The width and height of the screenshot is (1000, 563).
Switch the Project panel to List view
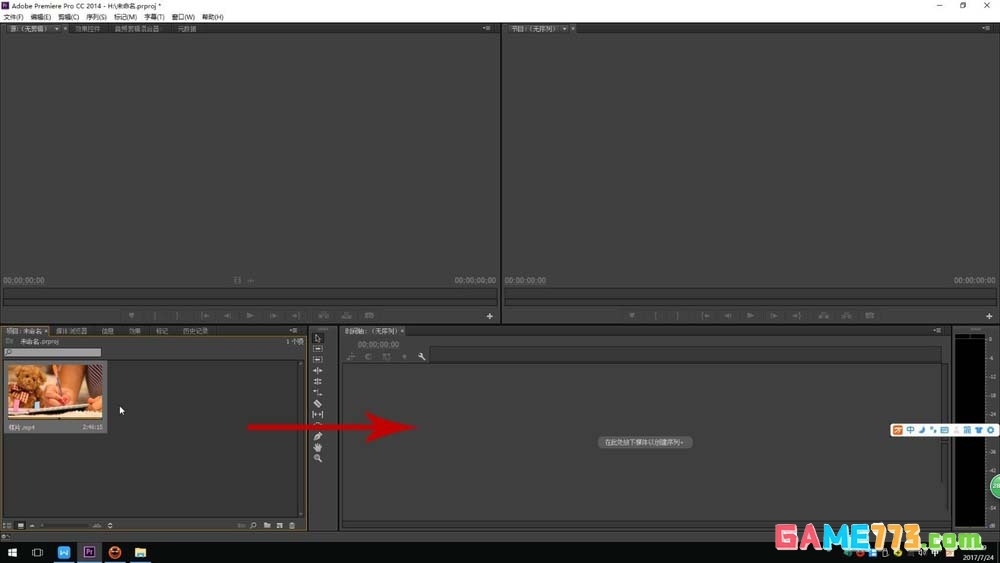(8, 525)
